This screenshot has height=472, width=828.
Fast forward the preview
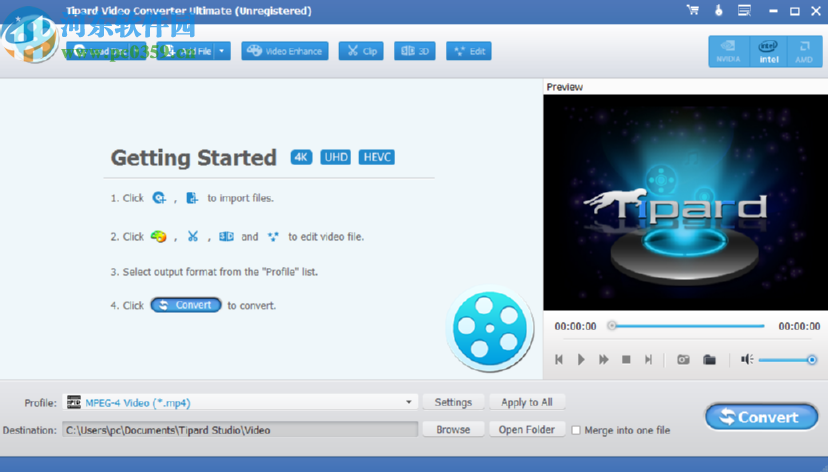pyautogui.click(x=604, y=360)
